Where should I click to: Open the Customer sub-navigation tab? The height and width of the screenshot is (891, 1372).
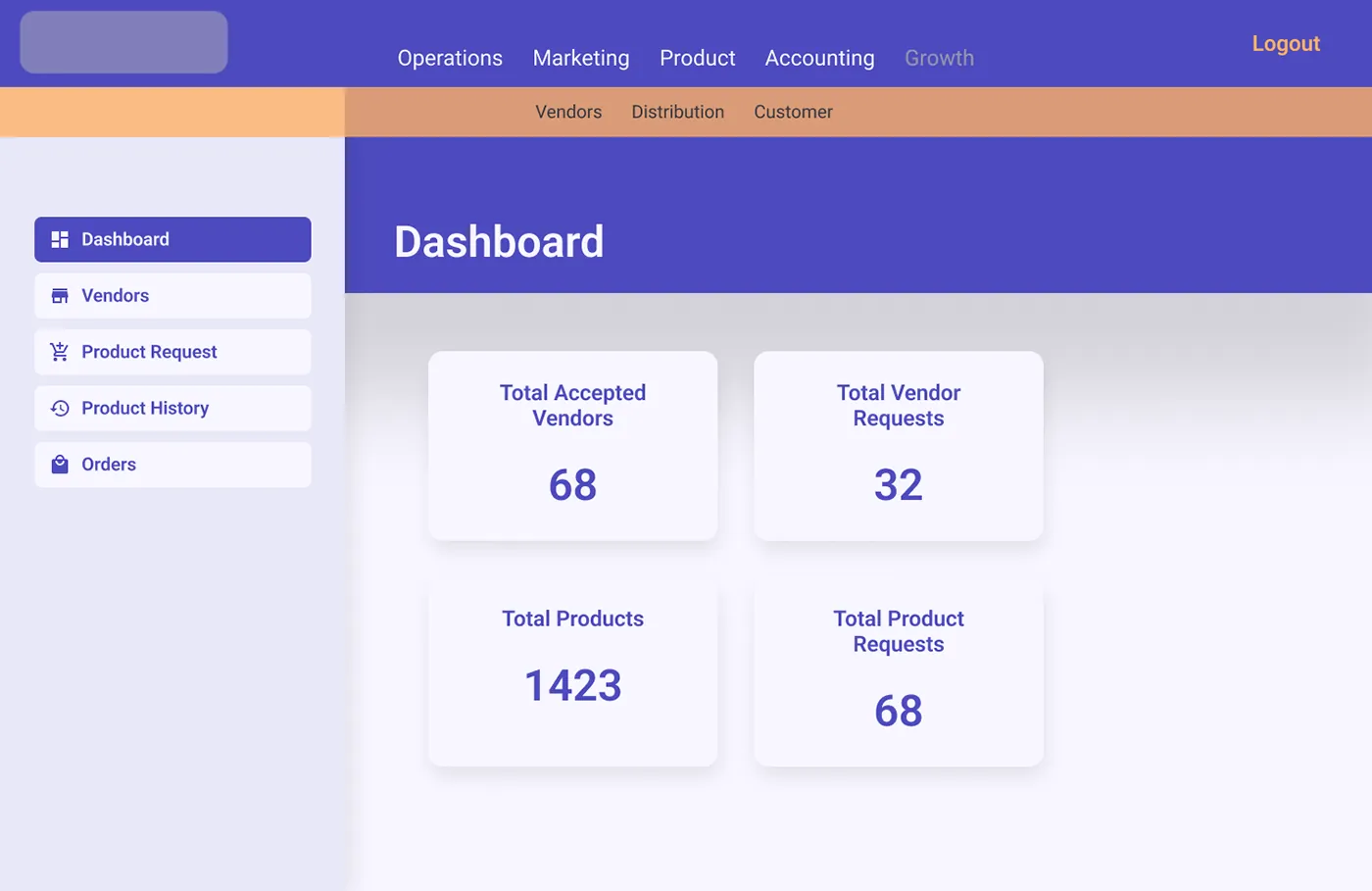point(794,112)
